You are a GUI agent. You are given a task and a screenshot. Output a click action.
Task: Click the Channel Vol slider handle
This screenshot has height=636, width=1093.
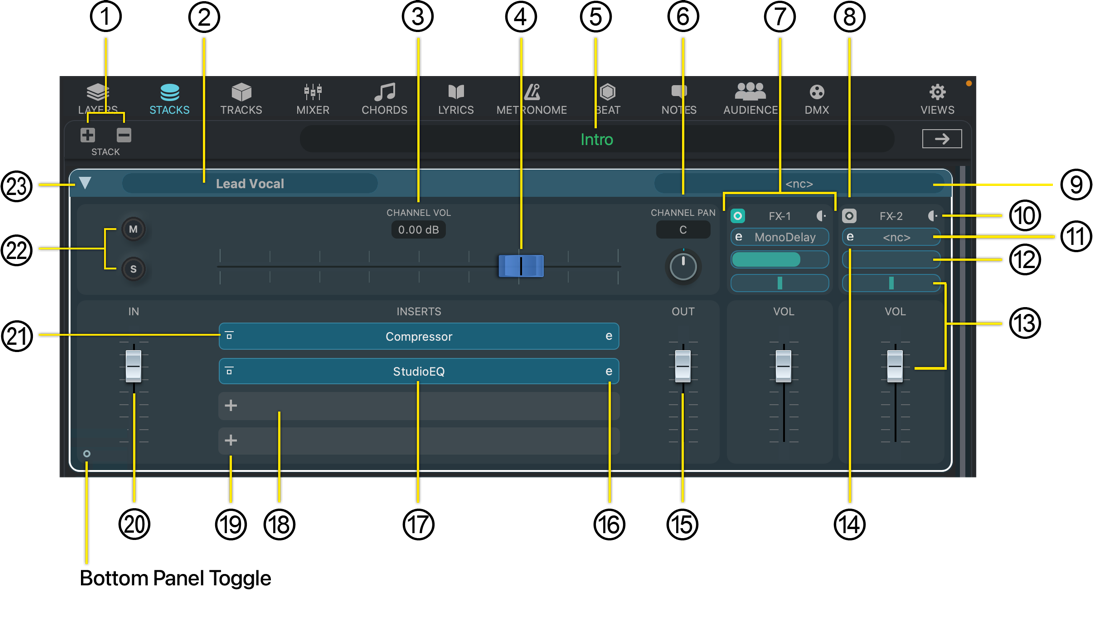(521, 266)
